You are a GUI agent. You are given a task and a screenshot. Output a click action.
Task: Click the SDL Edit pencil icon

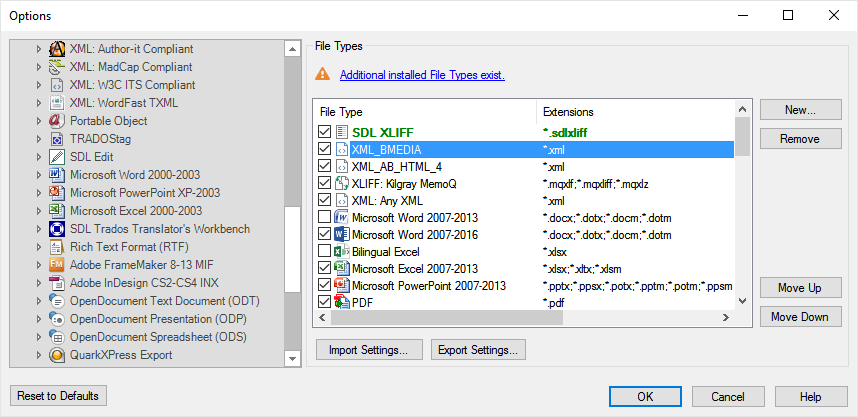pos(57,157)
